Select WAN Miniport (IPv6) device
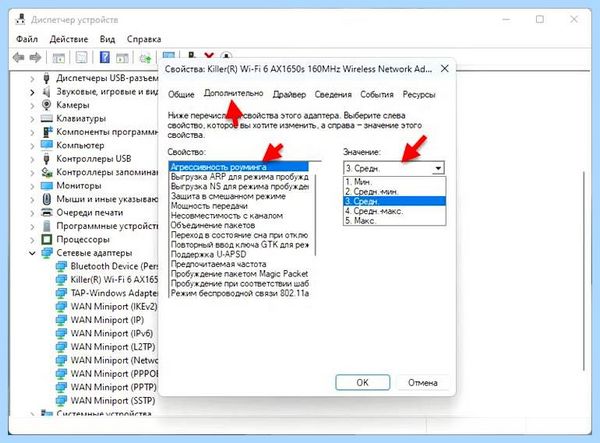The width and height of the screenshot is (600, 443). [x=112, y=333]
